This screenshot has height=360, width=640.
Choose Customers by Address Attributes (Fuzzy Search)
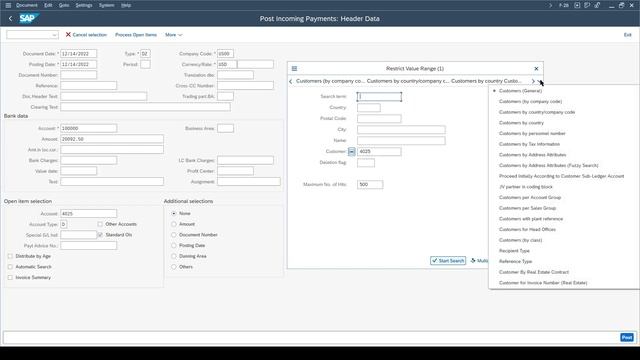(x=549, y=165)
